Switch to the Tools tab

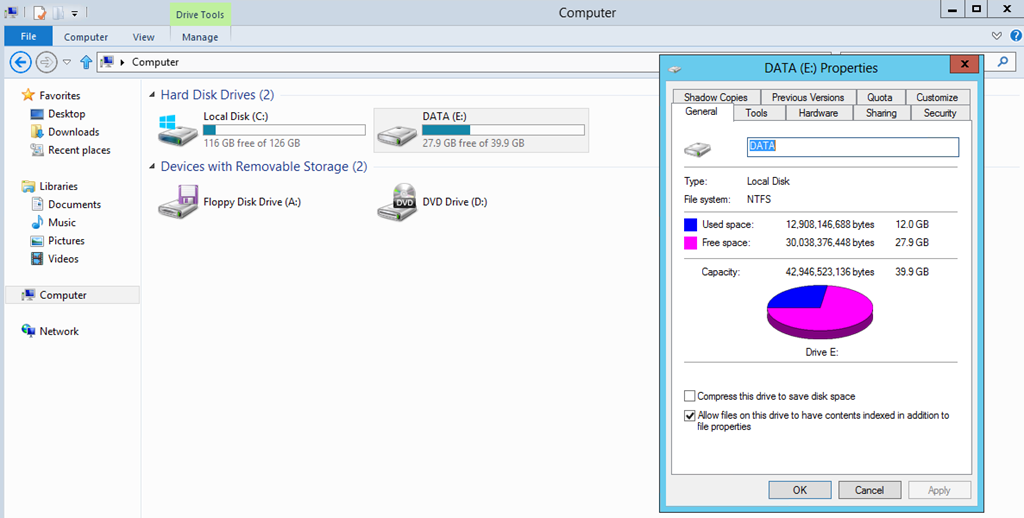coord(756,113)
